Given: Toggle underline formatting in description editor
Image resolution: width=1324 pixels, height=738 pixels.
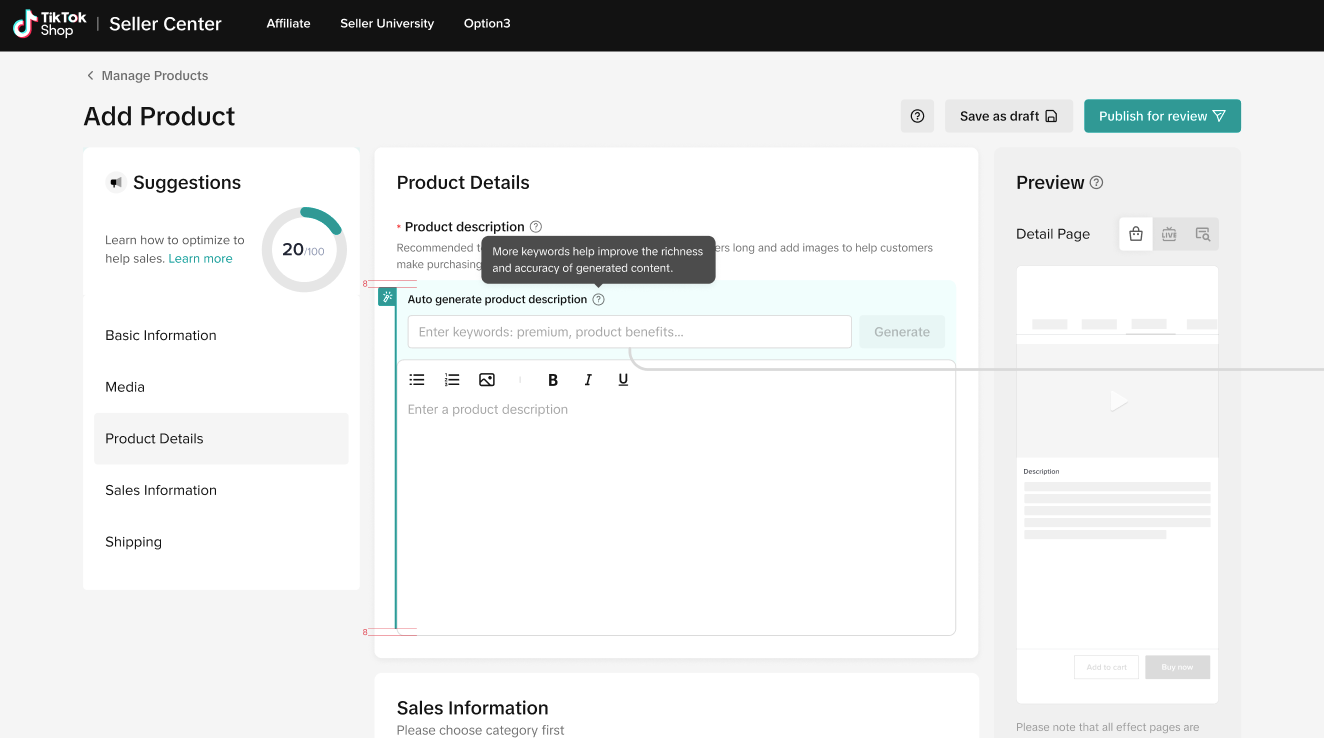Looking at the screenshot, I should [623, 380].
